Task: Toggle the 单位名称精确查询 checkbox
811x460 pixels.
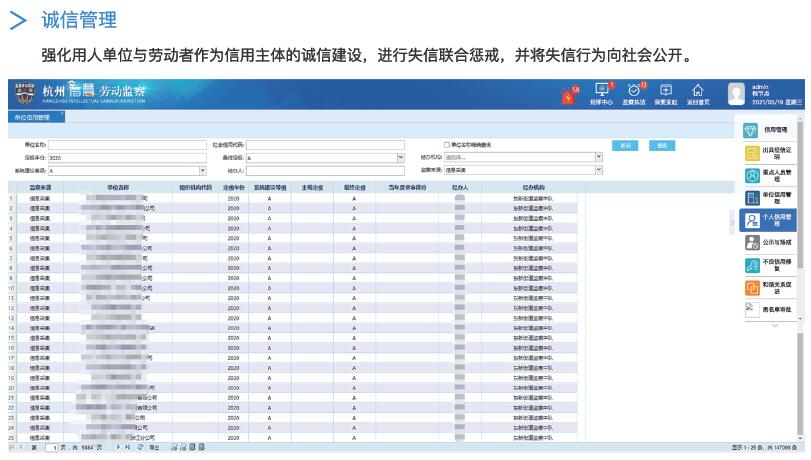Action: [x=447, y=145]
